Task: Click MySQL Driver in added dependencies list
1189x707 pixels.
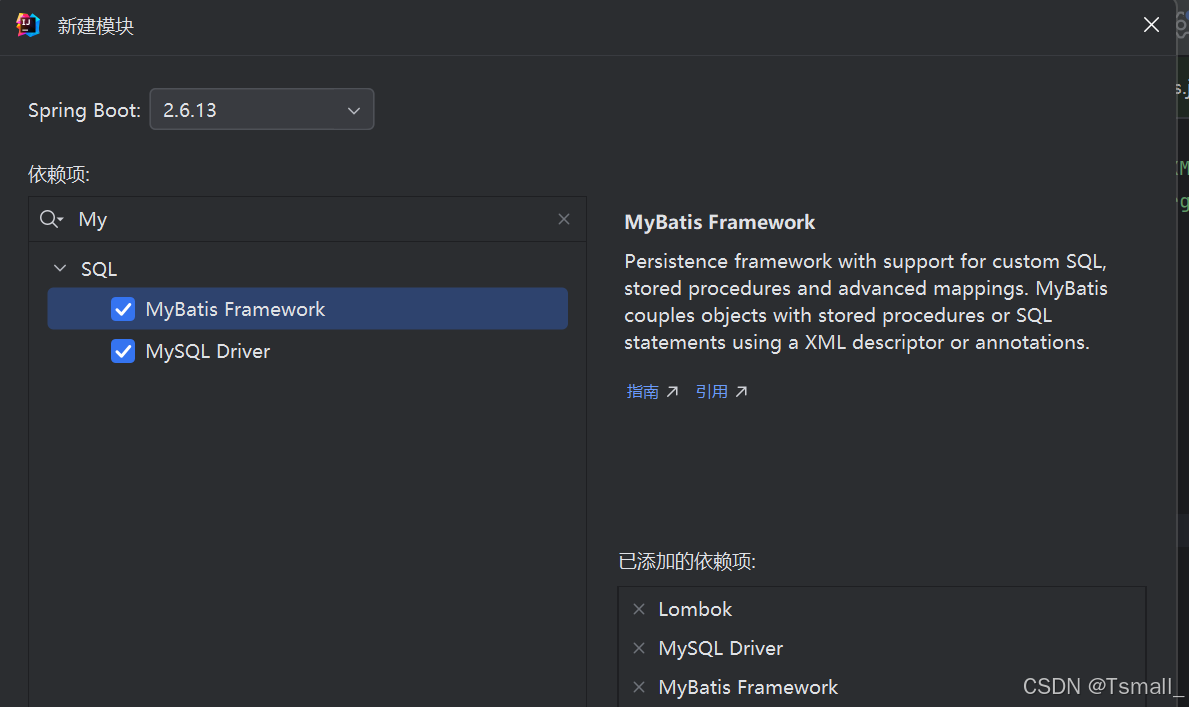Action: coord(720,649)
